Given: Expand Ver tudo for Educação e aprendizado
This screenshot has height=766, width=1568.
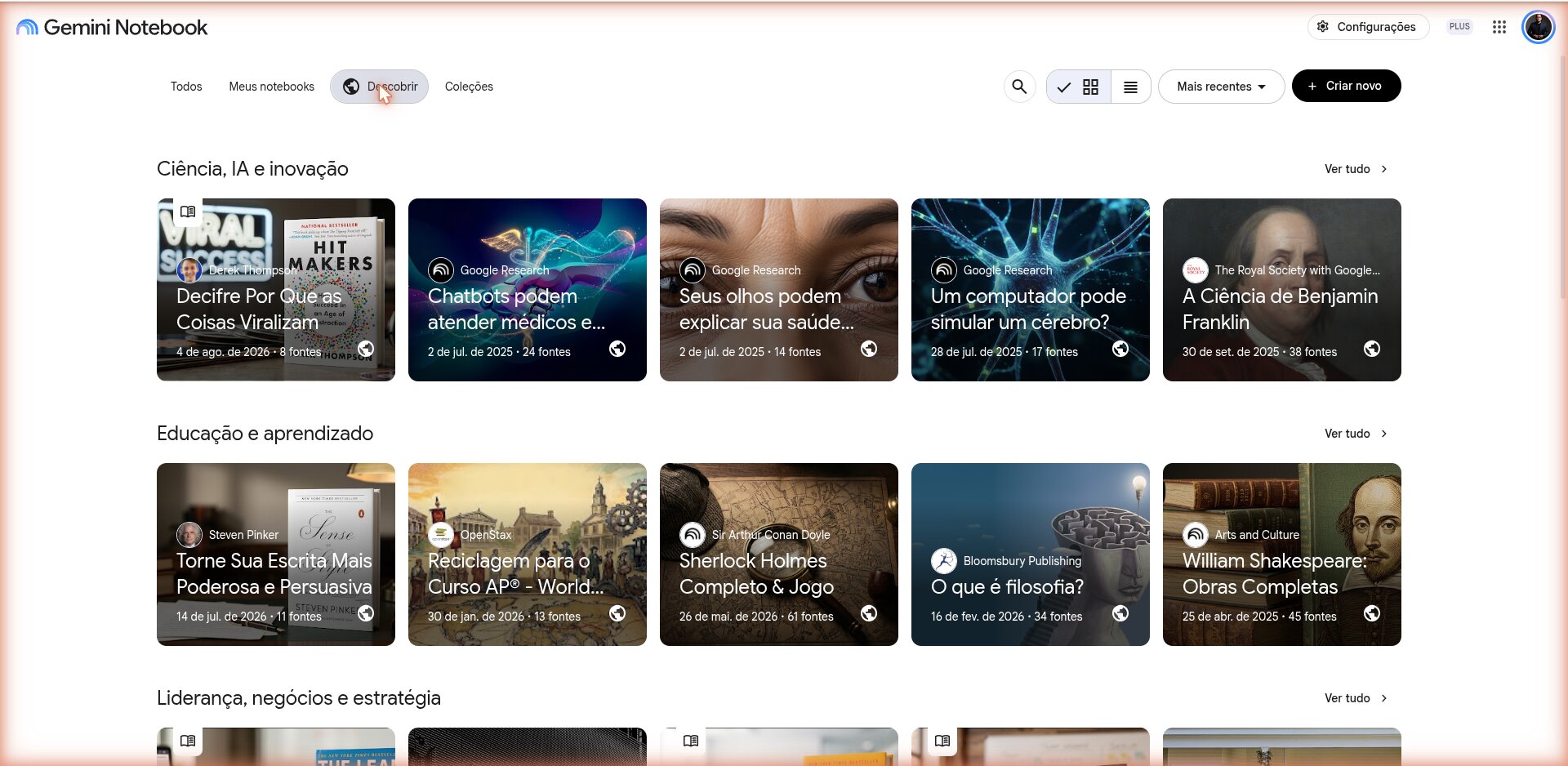Looking at the screenshot, I should (x=1356, y=434).
